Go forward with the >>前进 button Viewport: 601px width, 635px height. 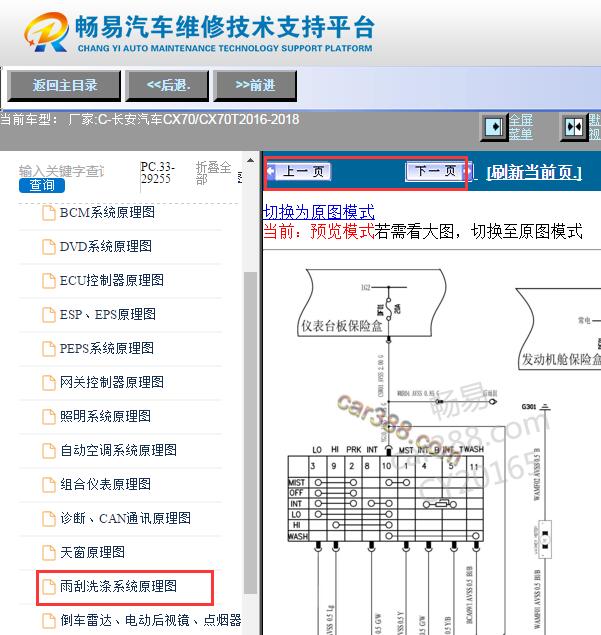[255, 85]
